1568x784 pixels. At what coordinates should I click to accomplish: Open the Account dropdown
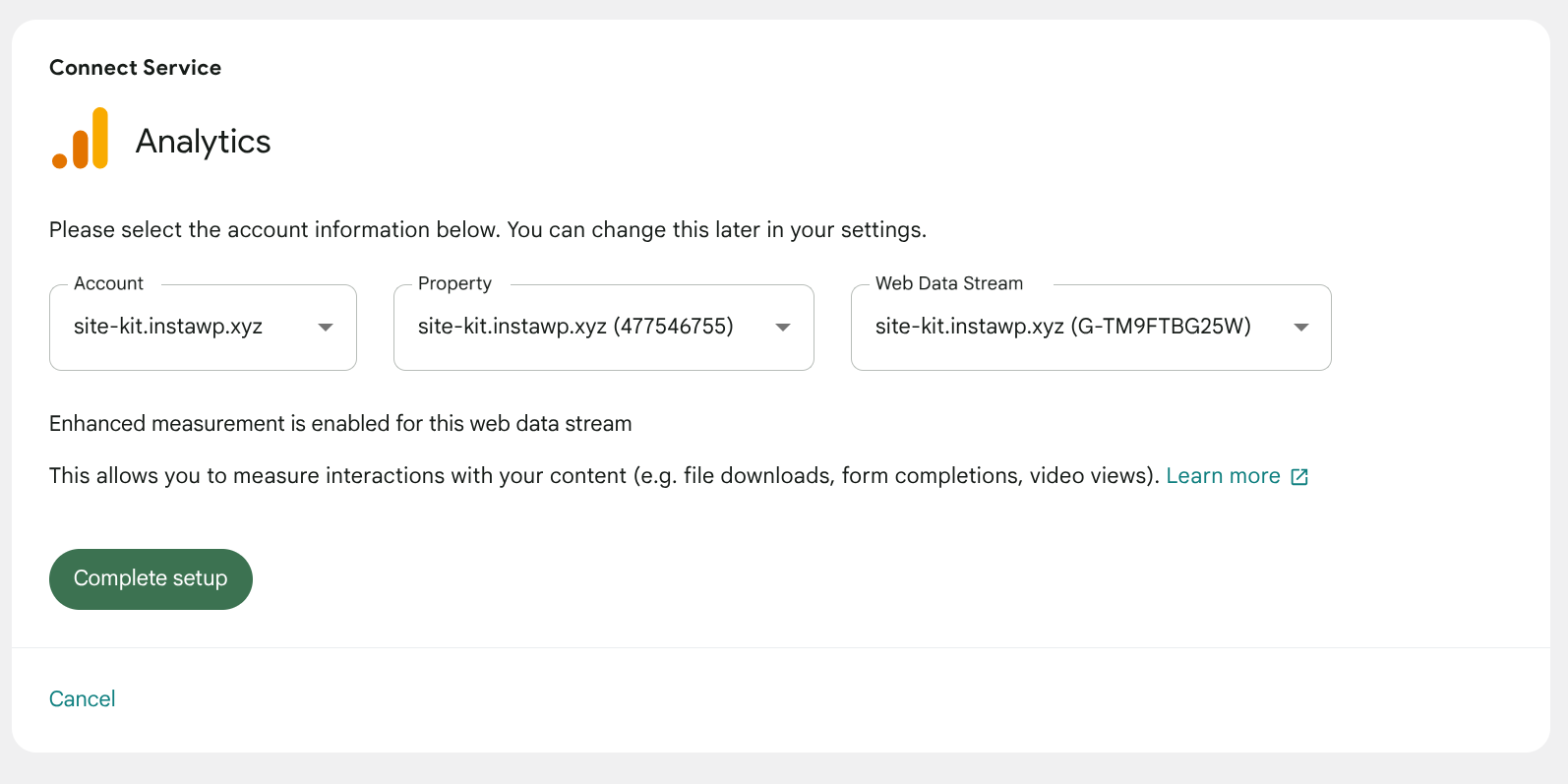coord(203,328)
